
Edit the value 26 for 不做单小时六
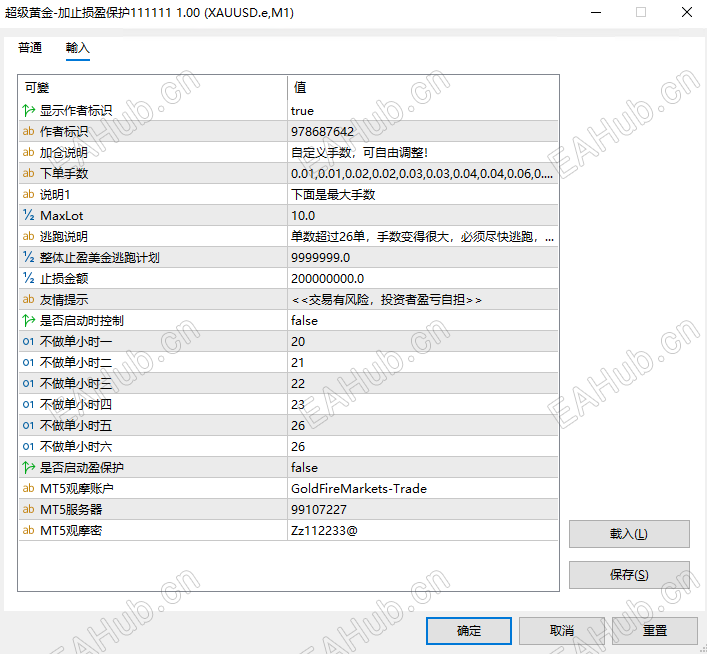coord(422,447)
